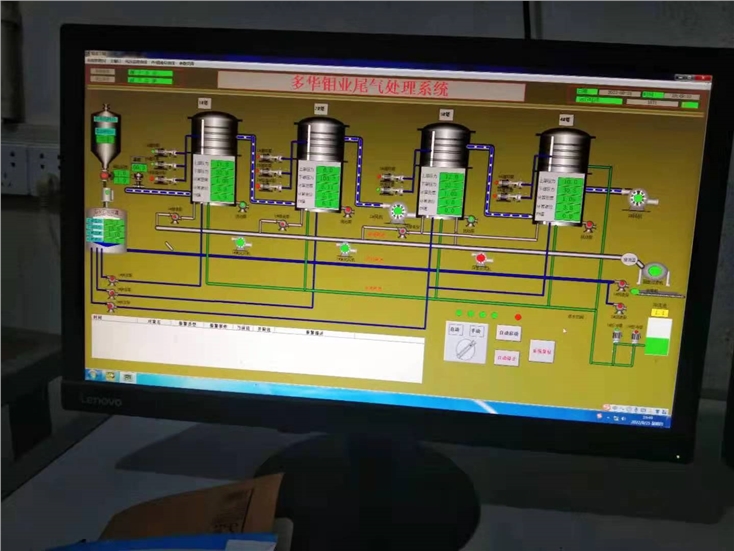Click the red pump indicator on the pipeline
Viewport: 734px width, 551px height.
coord(481,258)
